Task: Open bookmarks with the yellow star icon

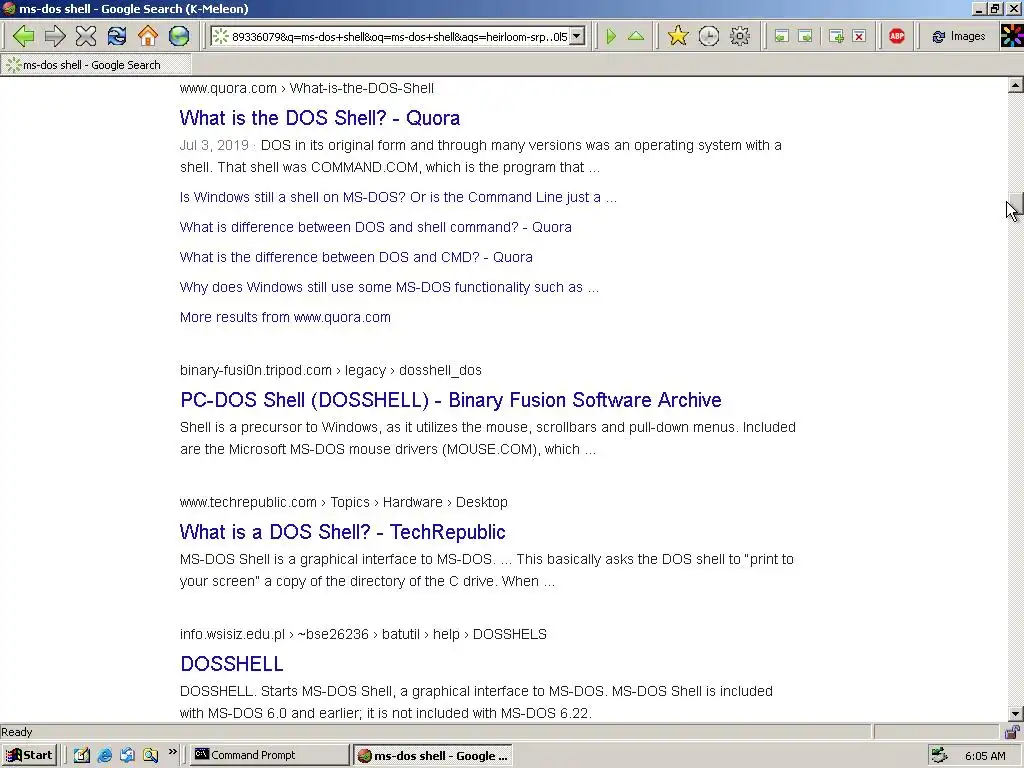Action: (678, 37)
